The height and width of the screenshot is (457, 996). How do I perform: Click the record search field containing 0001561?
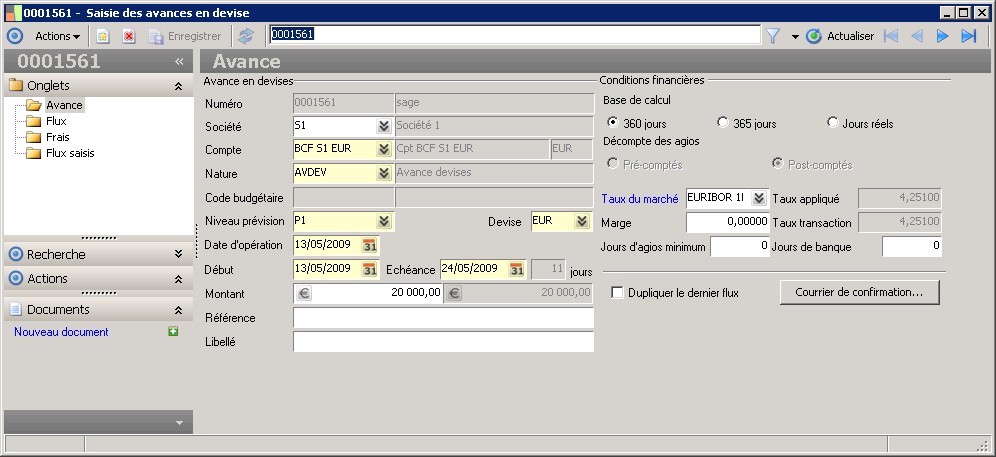(515, 35)
